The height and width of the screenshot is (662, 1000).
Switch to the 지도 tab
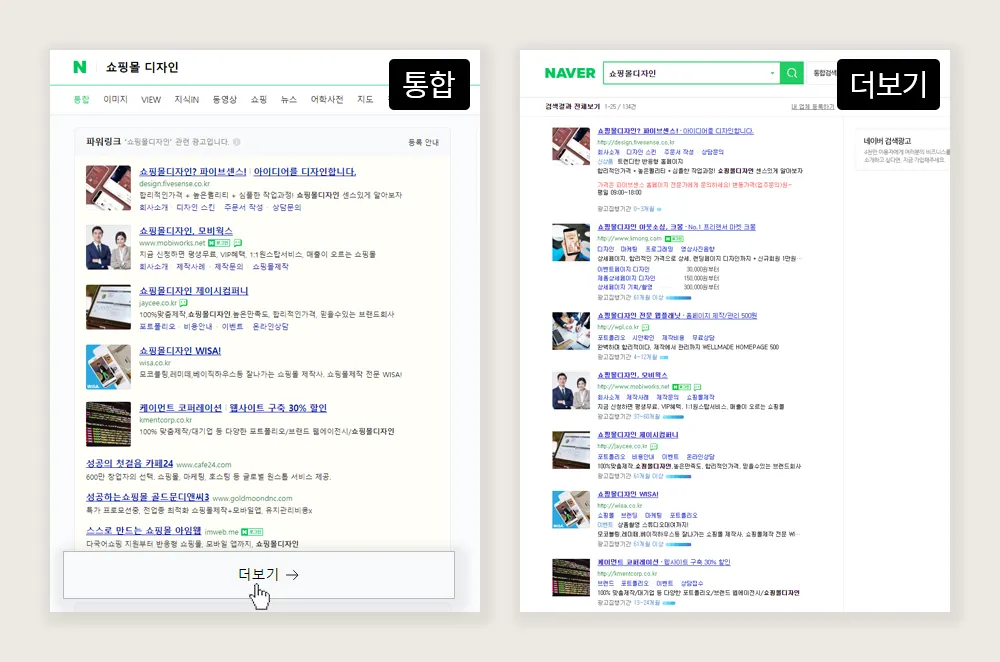pos(365,99)
